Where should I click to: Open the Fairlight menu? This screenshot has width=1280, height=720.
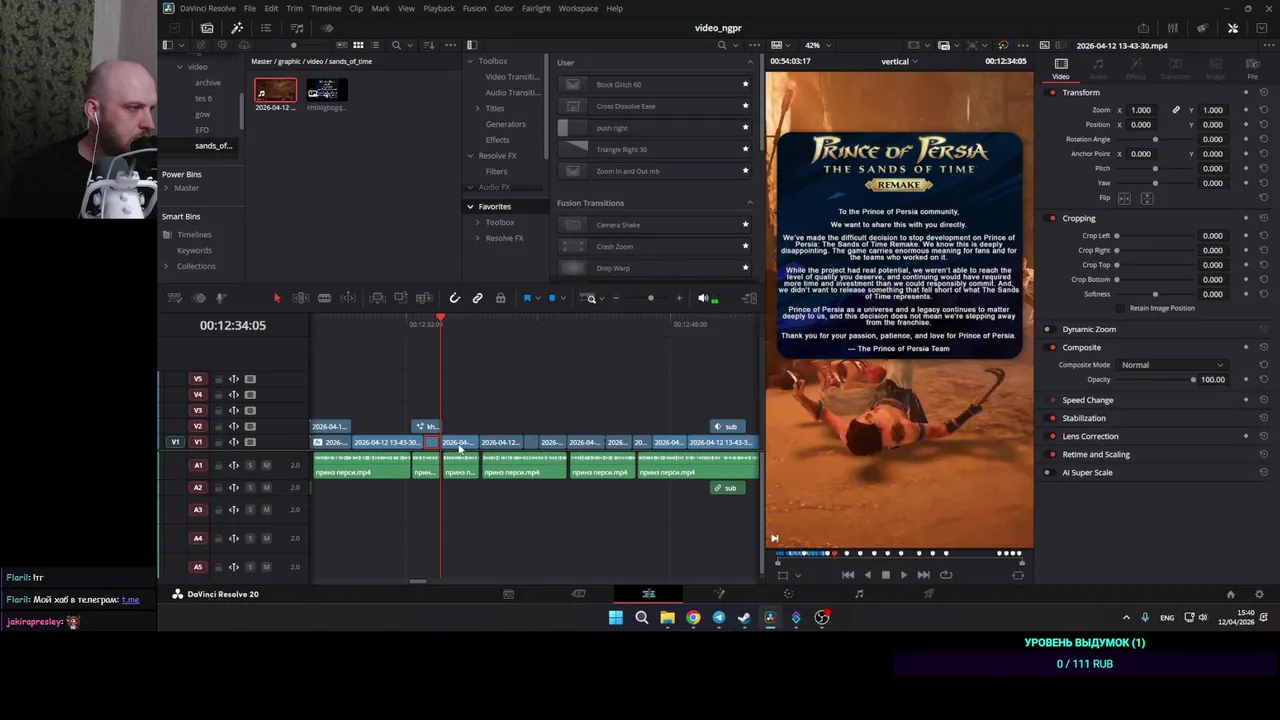coord(536,8)
